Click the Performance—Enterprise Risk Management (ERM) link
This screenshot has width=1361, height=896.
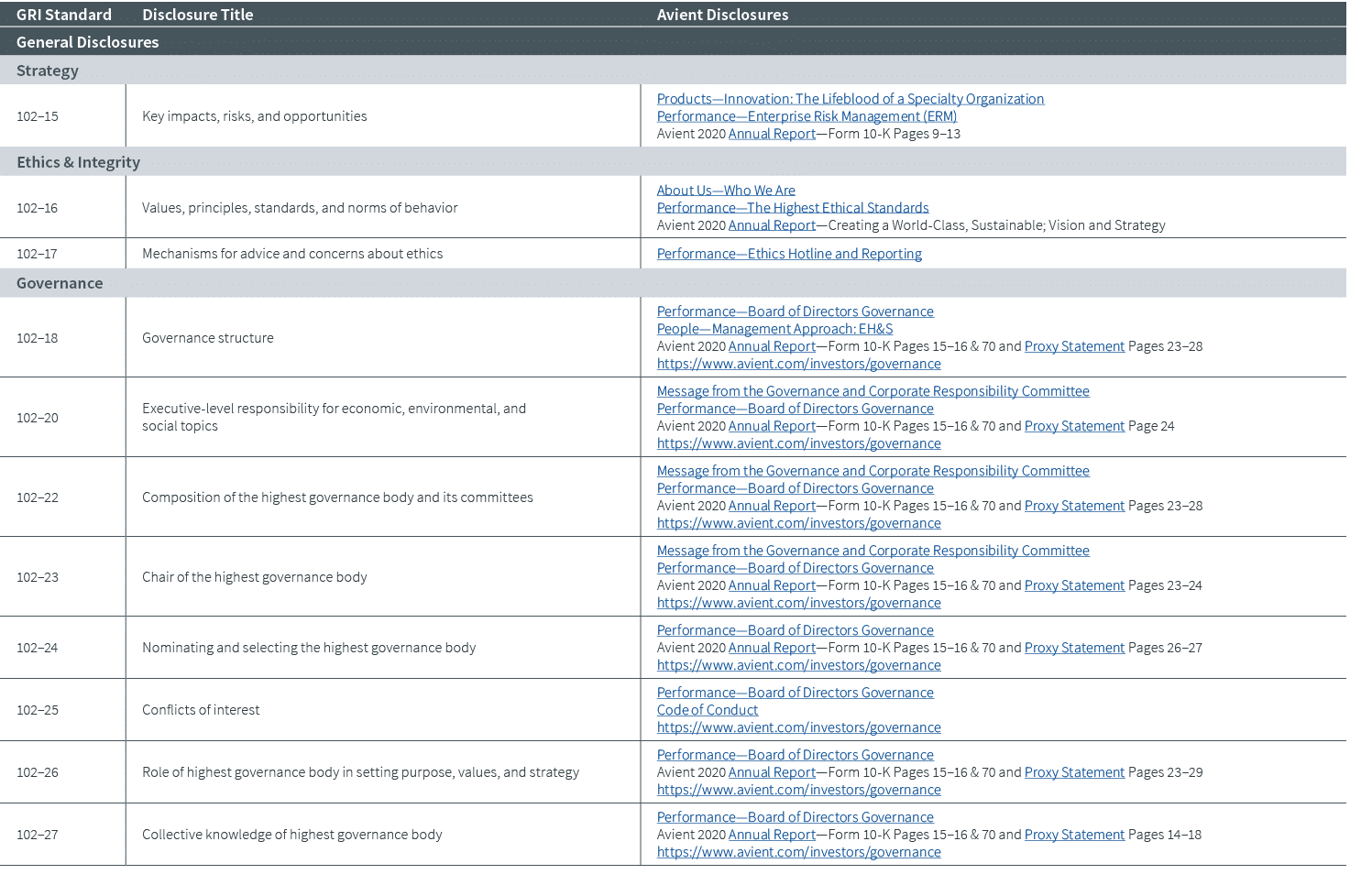[x=807, y=116]
